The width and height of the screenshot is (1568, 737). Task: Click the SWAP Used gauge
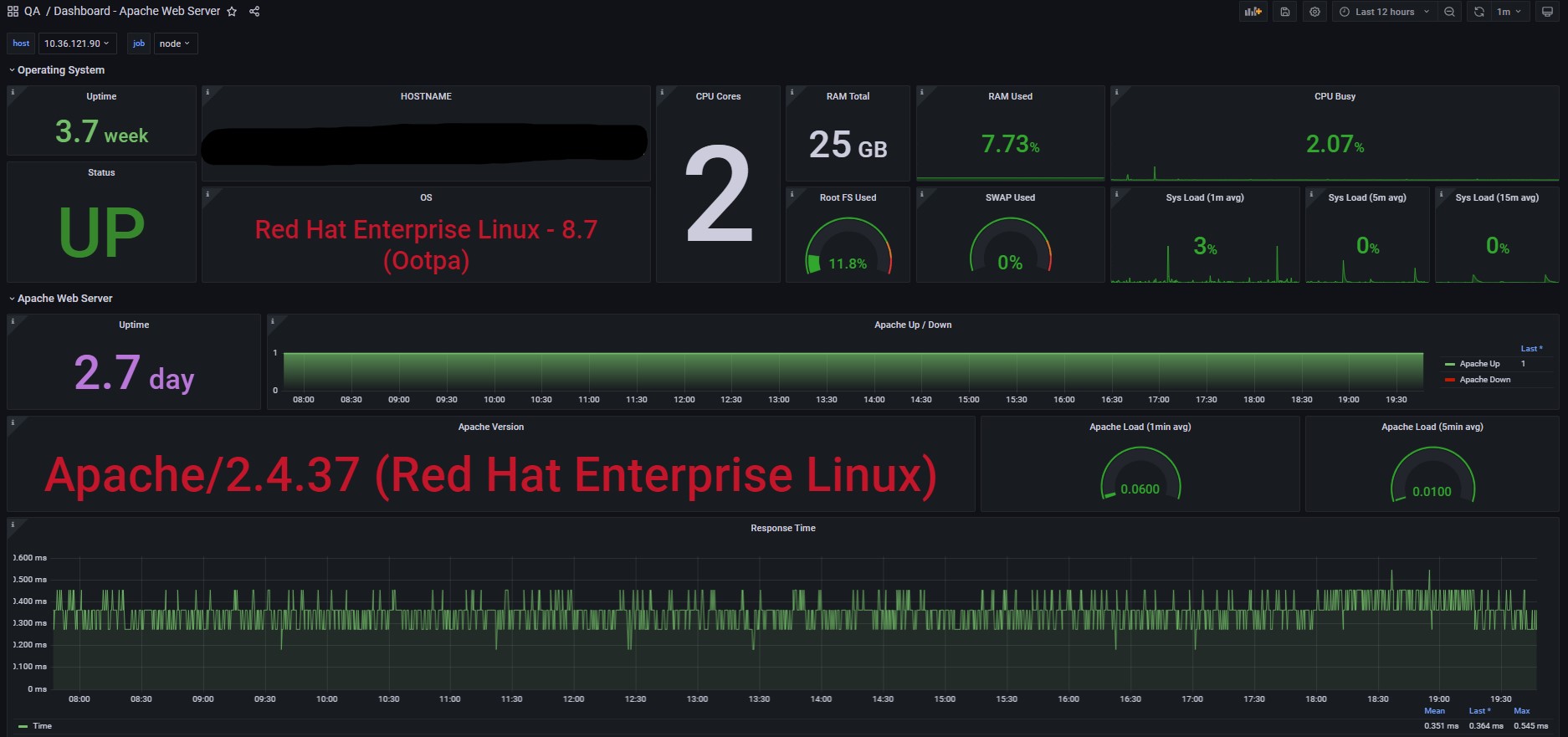pyautogui.click(x=1010, y=246)
